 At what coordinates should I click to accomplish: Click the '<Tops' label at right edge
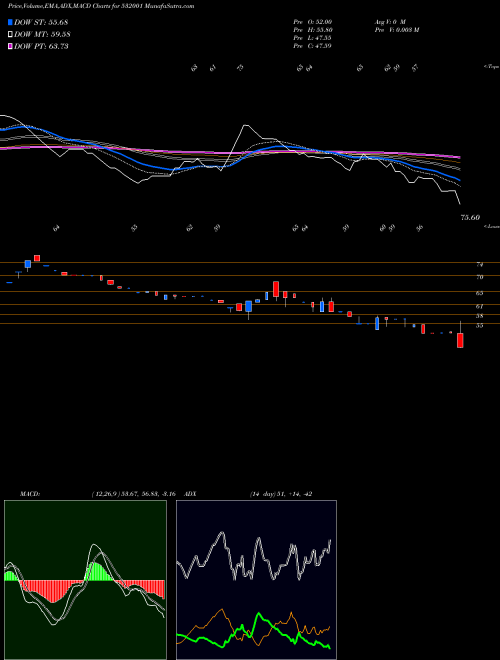click(492, 67)
